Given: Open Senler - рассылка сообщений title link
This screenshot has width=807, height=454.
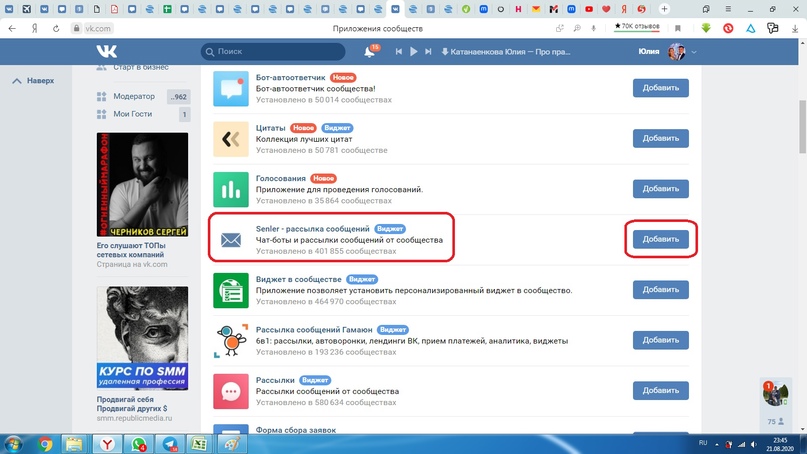Looking at the screenshot, I should (x=312, y=229).
